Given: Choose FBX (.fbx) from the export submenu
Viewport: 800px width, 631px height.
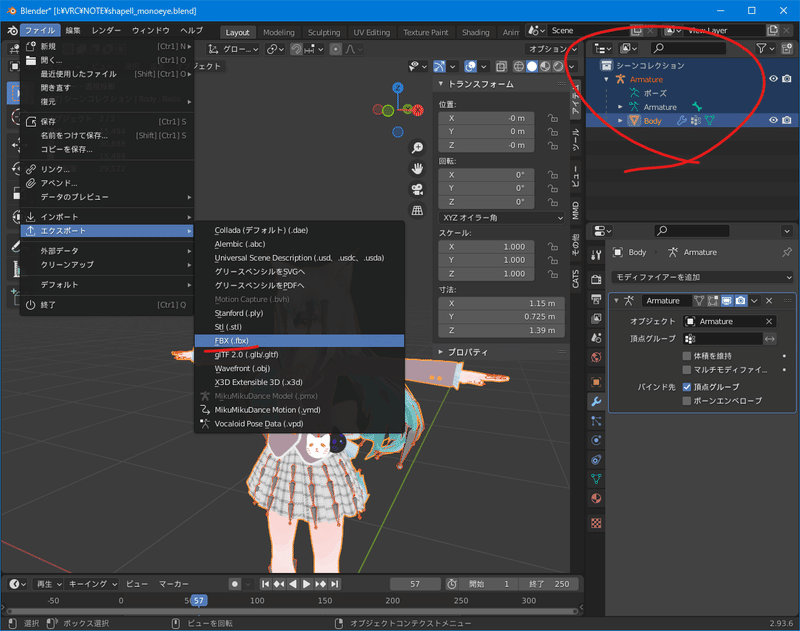Looking at the screenshot, I should (299, 341).
